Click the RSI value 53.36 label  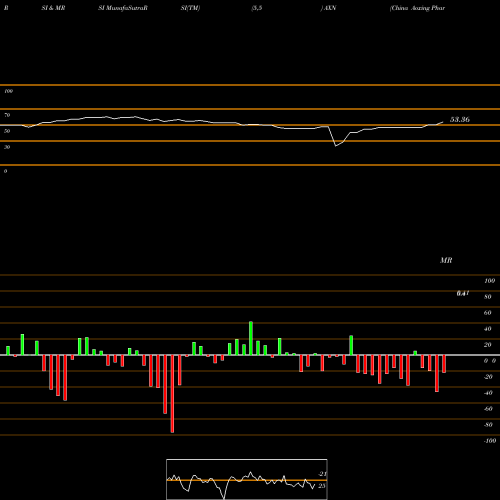pos(460,119)
